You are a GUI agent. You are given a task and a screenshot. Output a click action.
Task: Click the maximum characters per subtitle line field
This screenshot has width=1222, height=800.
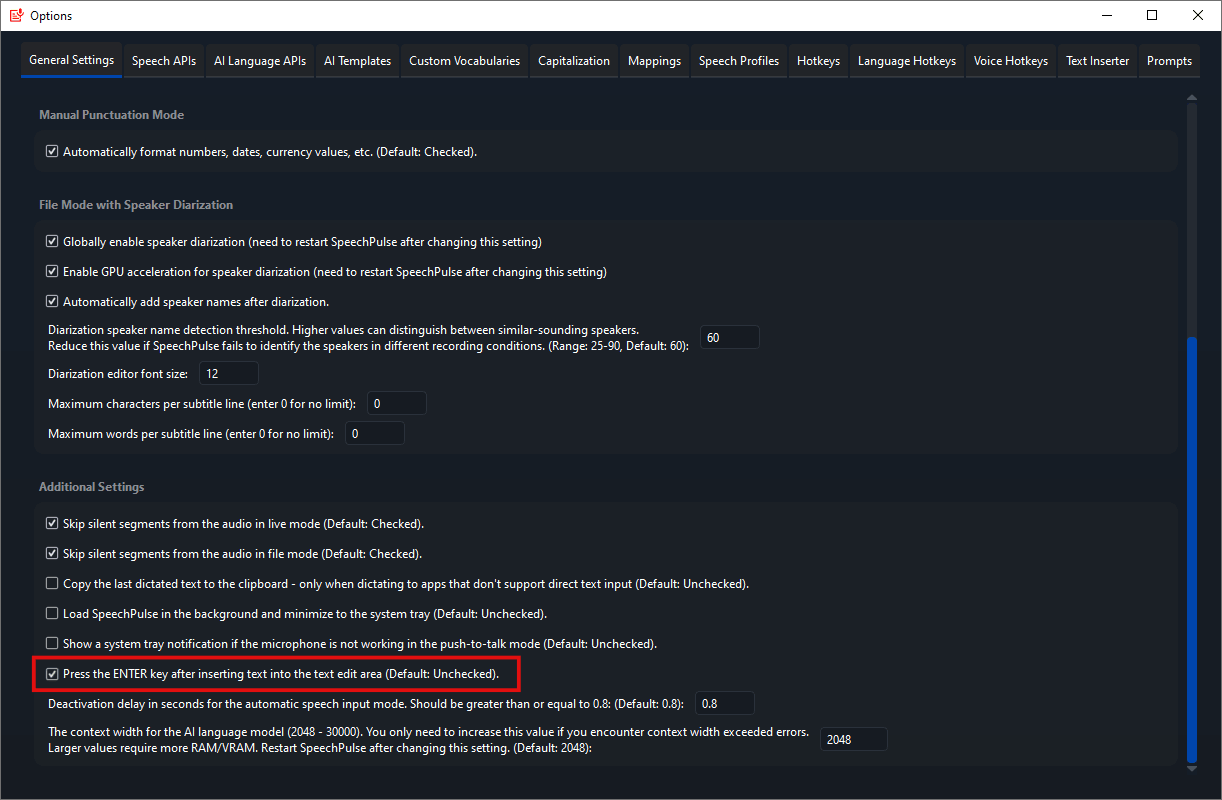pos(397,403)
